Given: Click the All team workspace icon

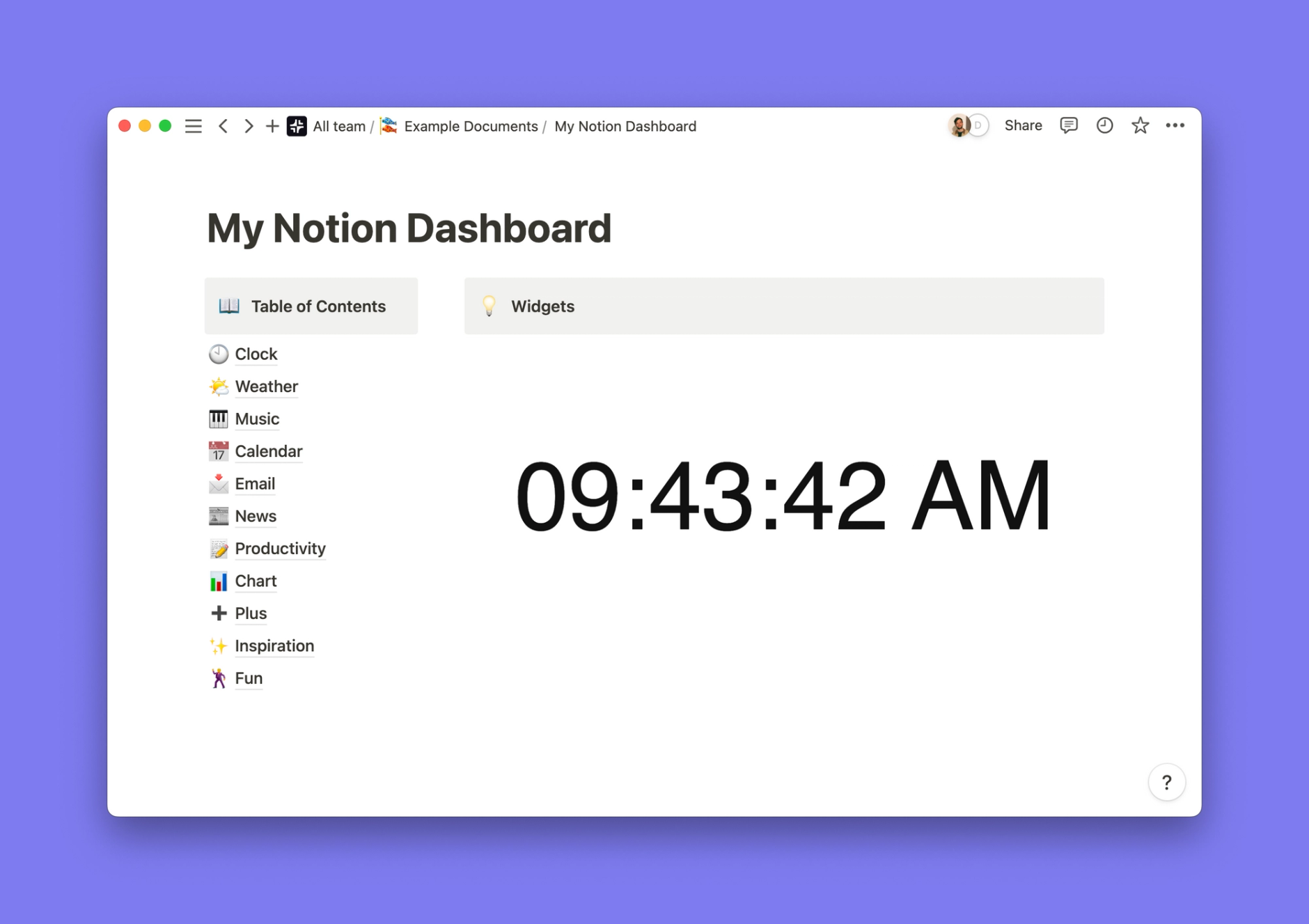Looking at the screenshot, I should click(x=297, y=126).
